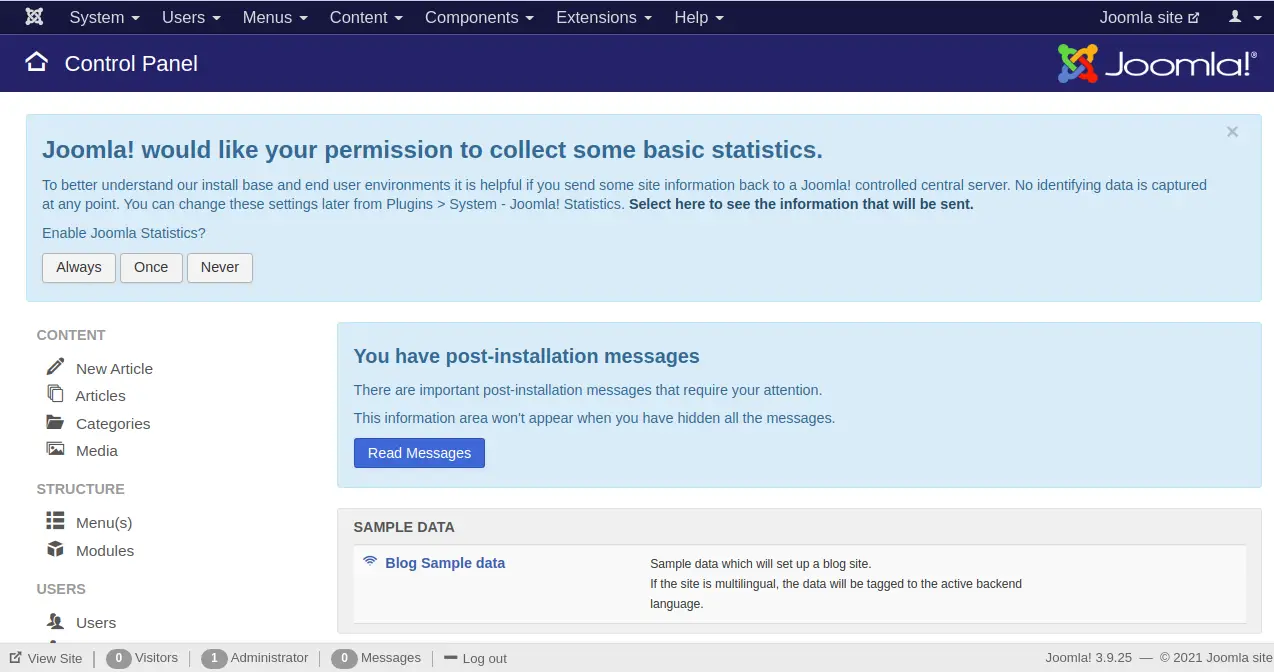Click the pencil icon beside New Article
The width and height of the screenshot is (1274, 672).
point(55,366)
